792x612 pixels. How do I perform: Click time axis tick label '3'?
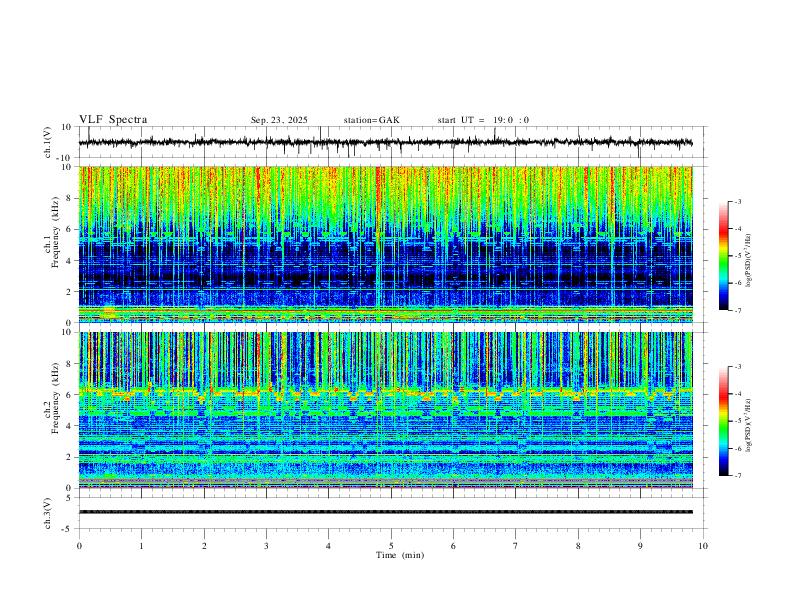tap(266, 546)
